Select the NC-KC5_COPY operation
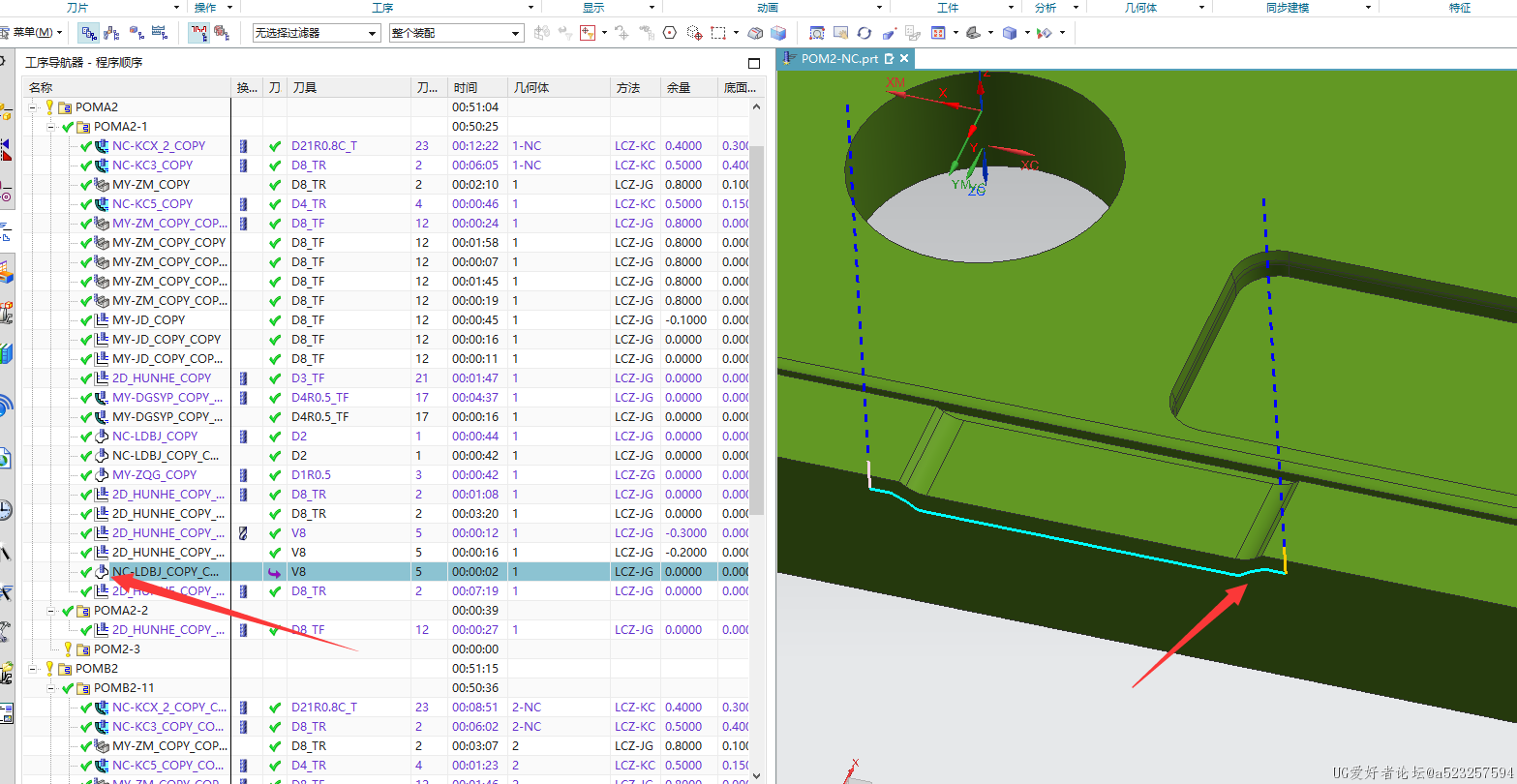This screenshot has height=784, width=1517. point(152,204)
